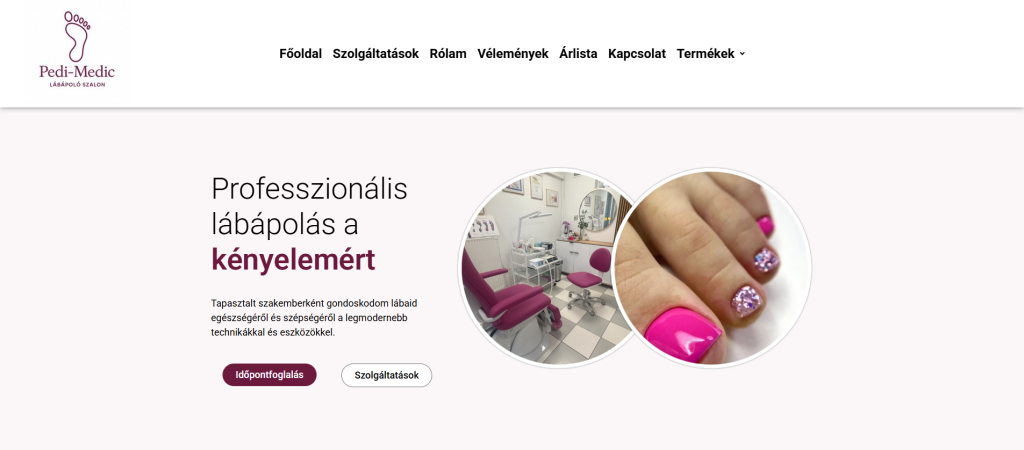Go to the Főoldal page
Image resolution: width=1024 pixels, height=450 pixels.
point(300,54)
